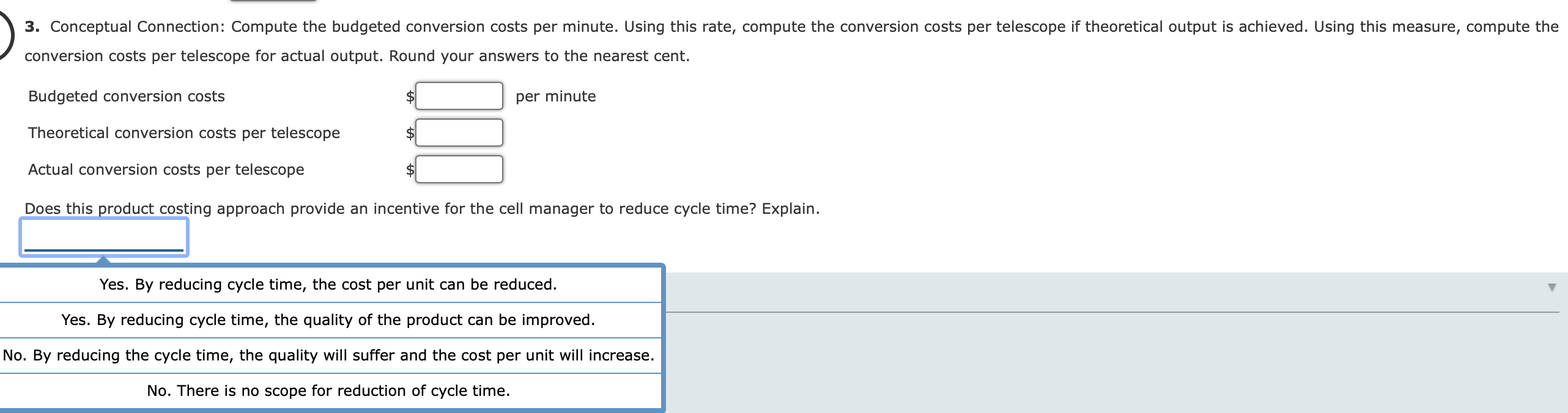Click the shaded answer display area
The image size is (1568, 413).
[x=1101, y=342]
